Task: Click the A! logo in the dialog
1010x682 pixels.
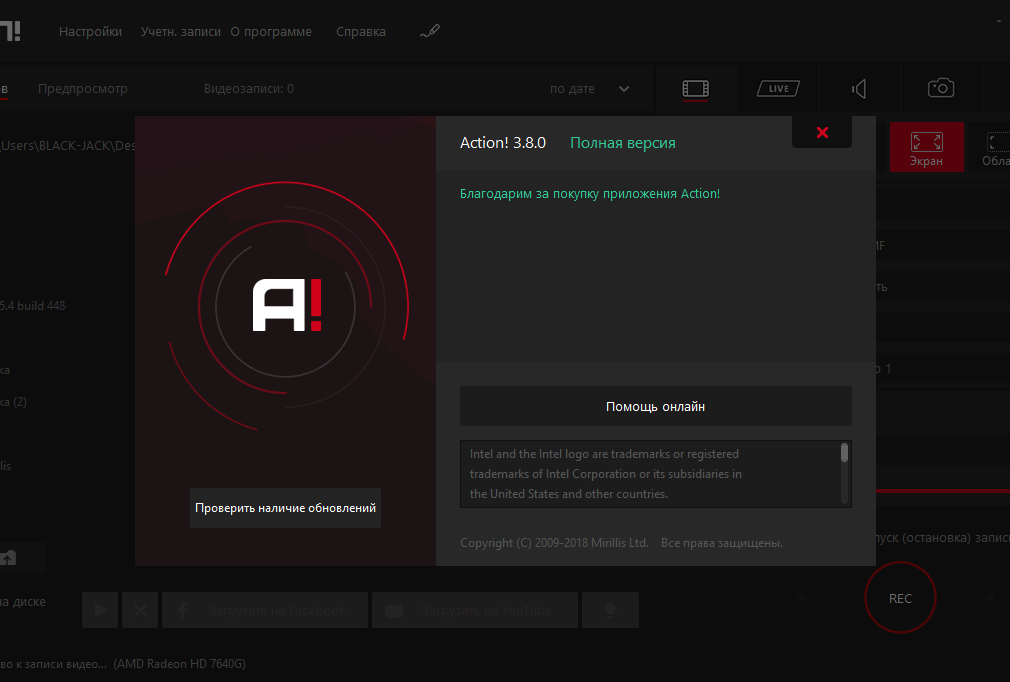Action: [287, 305]
